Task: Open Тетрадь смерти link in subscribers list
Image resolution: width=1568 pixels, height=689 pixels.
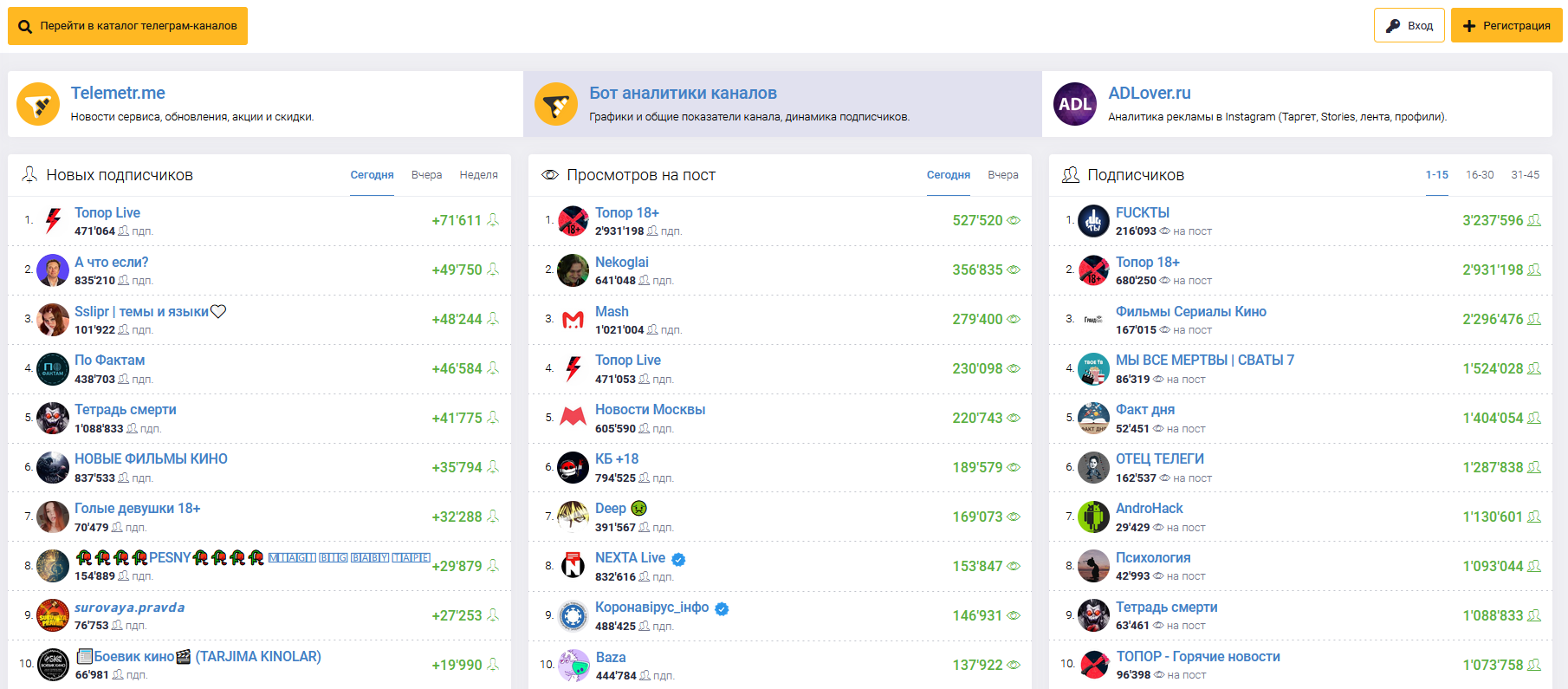Action: pyautogui.click(x=1167, y=607)
